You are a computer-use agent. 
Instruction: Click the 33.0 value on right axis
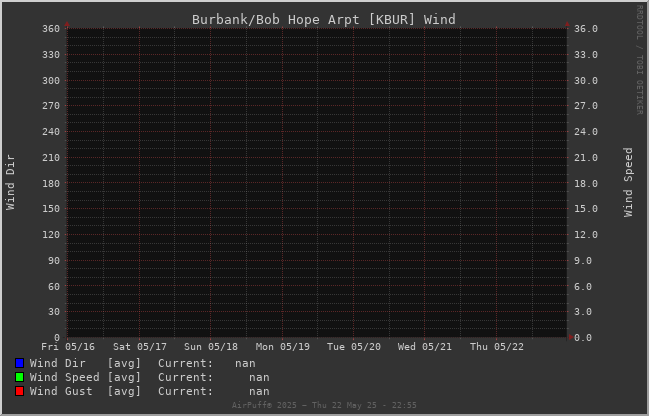point(586,55)
